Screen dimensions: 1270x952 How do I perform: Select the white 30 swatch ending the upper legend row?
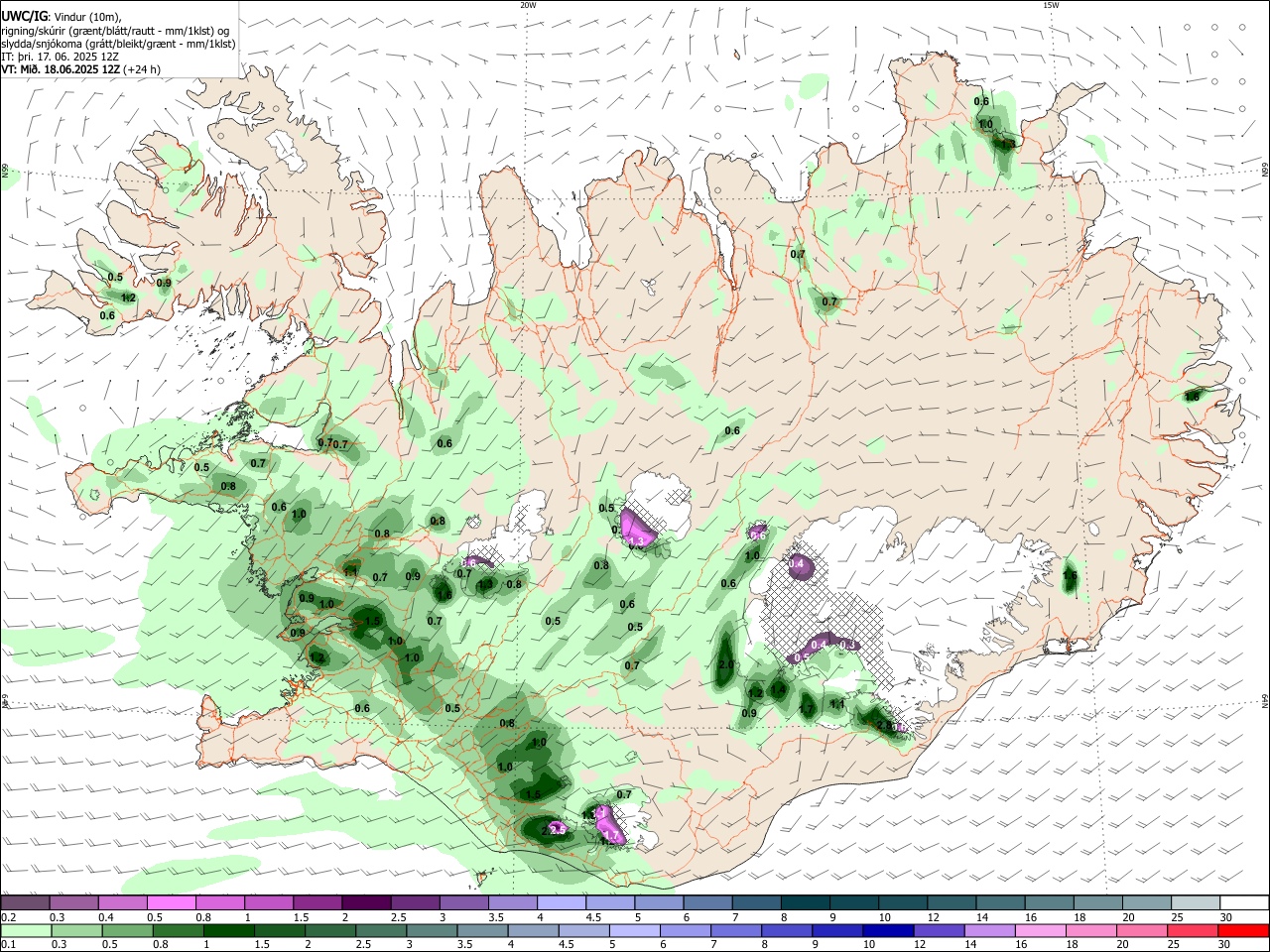(x=1244, y=902)
